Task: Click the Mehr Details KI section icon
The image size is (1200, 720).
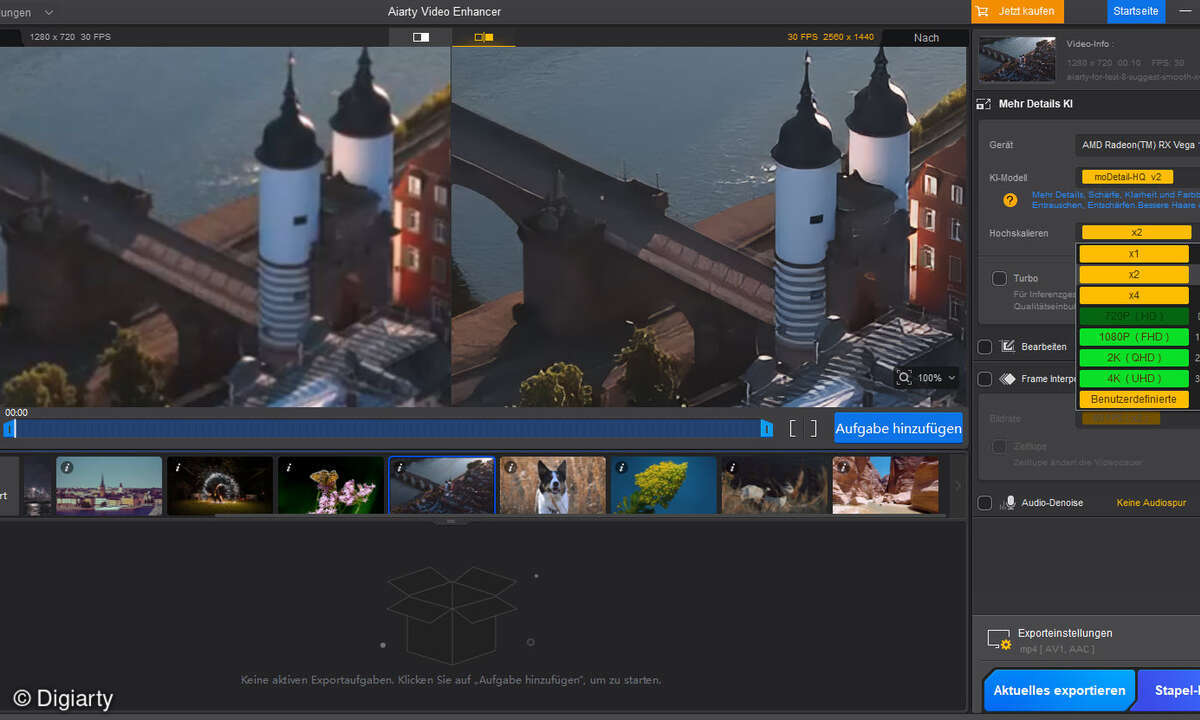Action: coord(982,104)
